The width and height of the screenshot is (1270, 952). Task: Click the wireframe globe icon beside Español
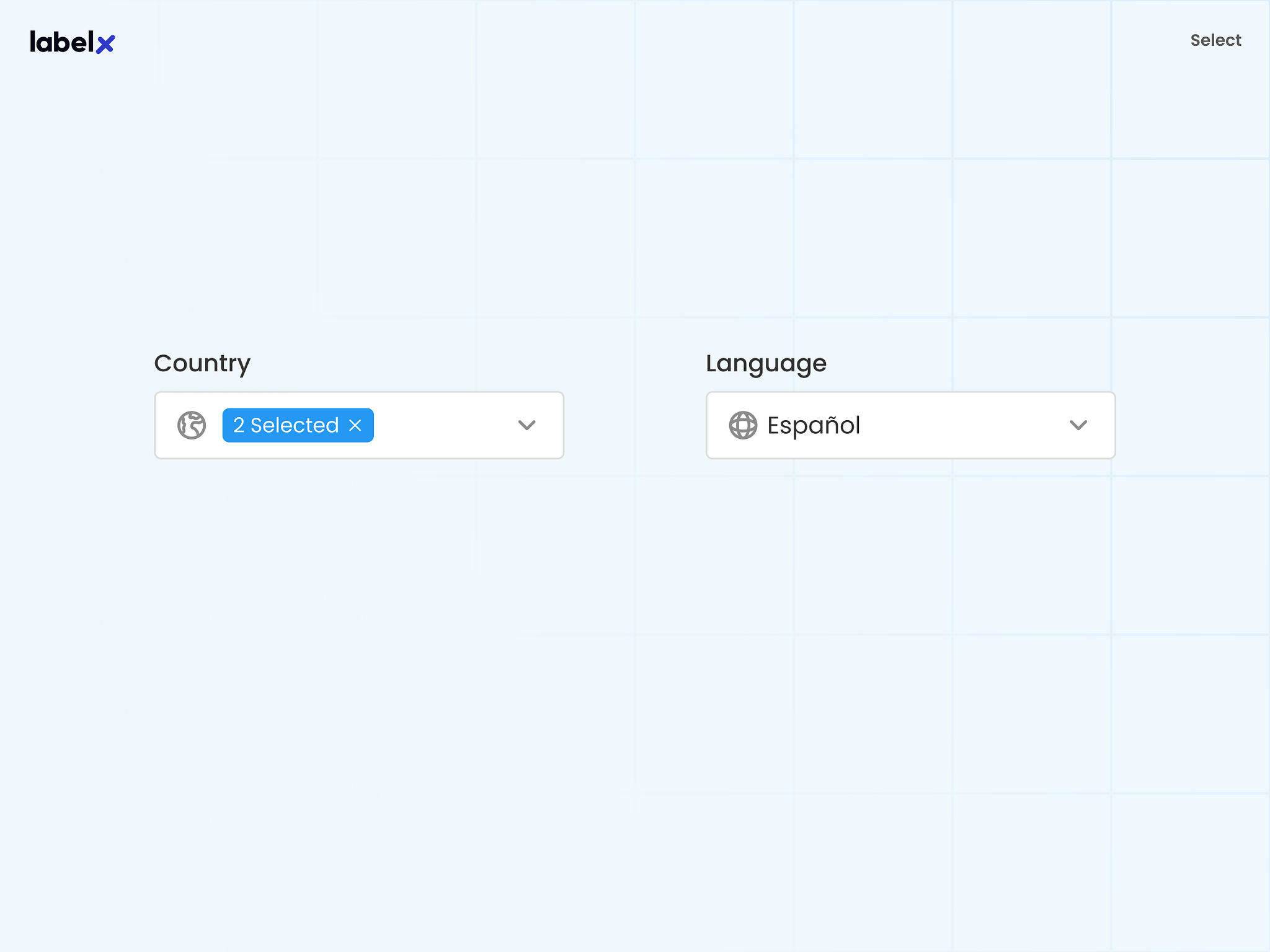743,425
